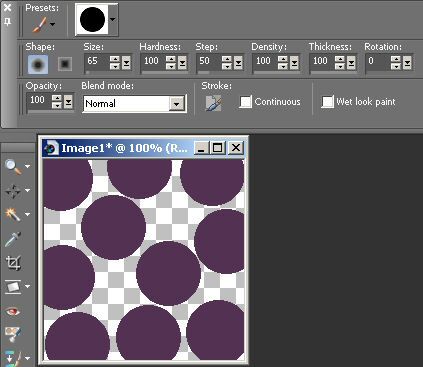Open the Rotation slider dropdown
Viewport: 423px width, 367px height.
pos(407,62)
